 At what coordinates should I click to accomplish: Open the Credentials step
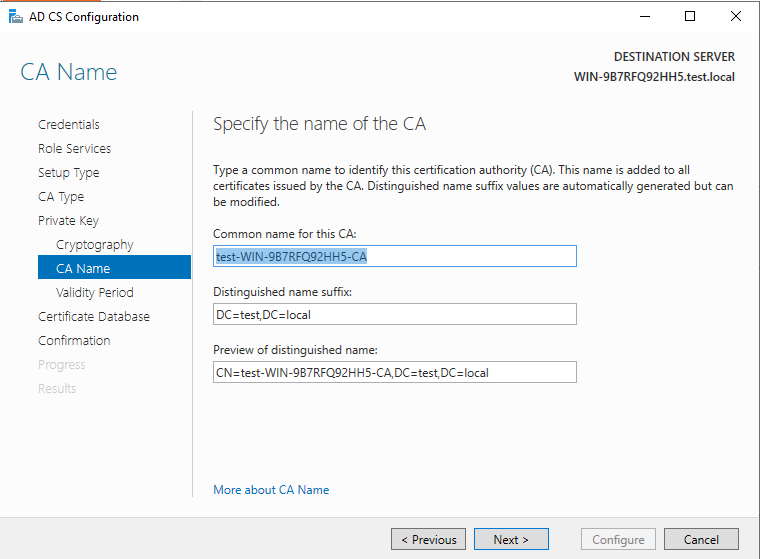[x=69, y=125]
